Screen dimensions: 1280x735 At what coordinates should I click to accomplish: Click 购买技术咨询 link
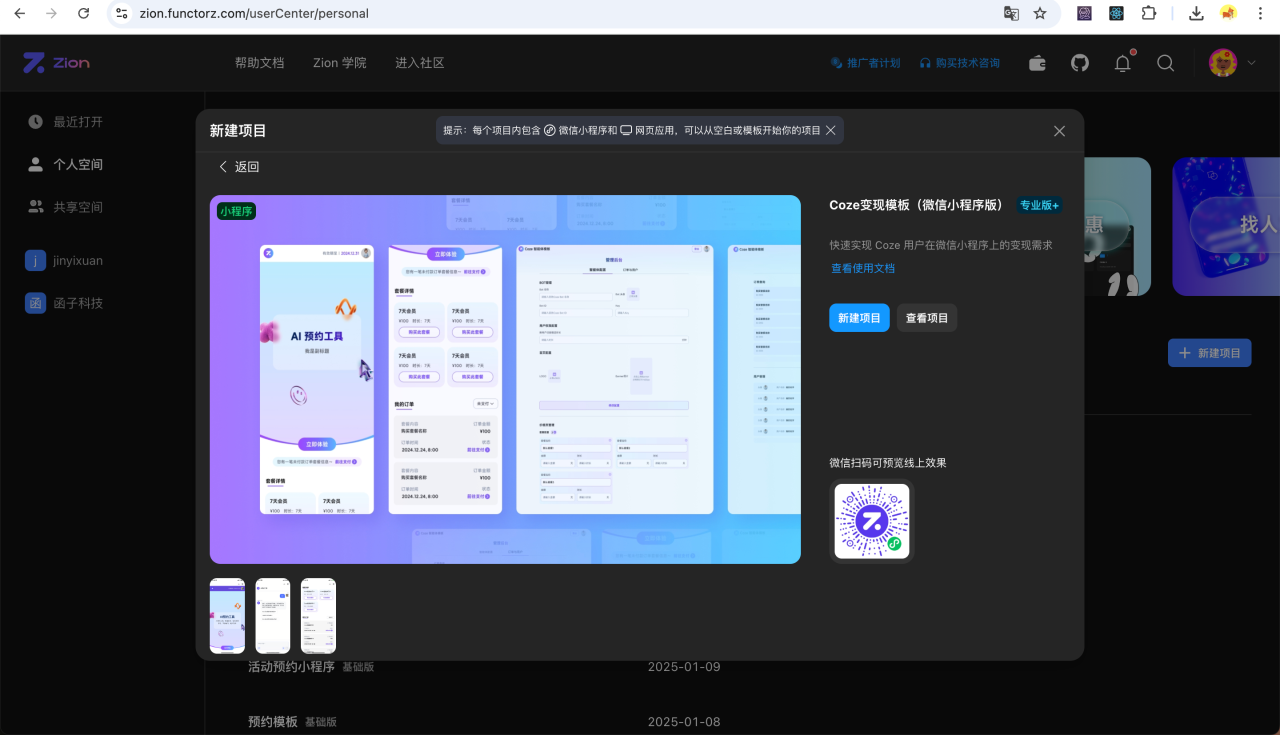tap(960, 63)
